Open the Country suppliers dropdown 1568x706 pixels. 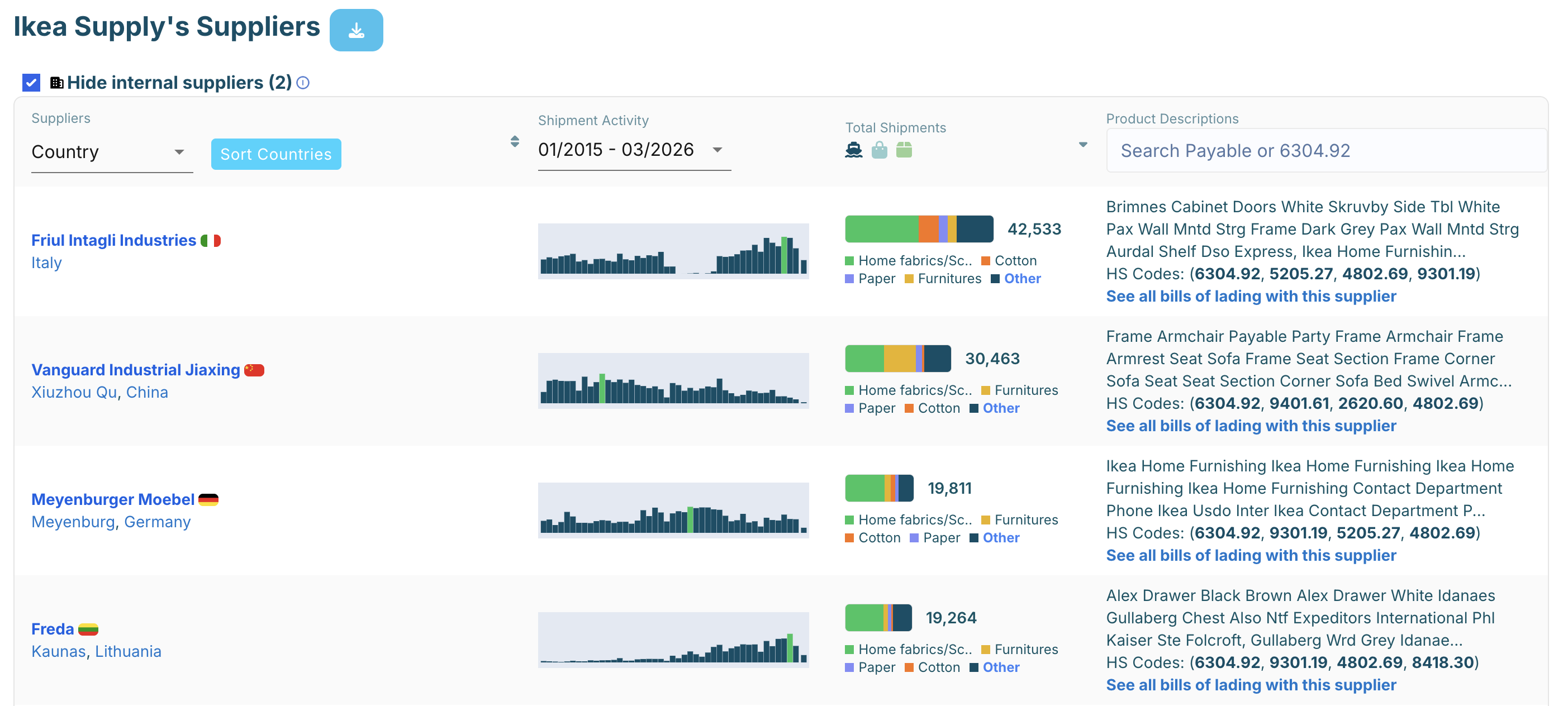[x=111, y=152]
